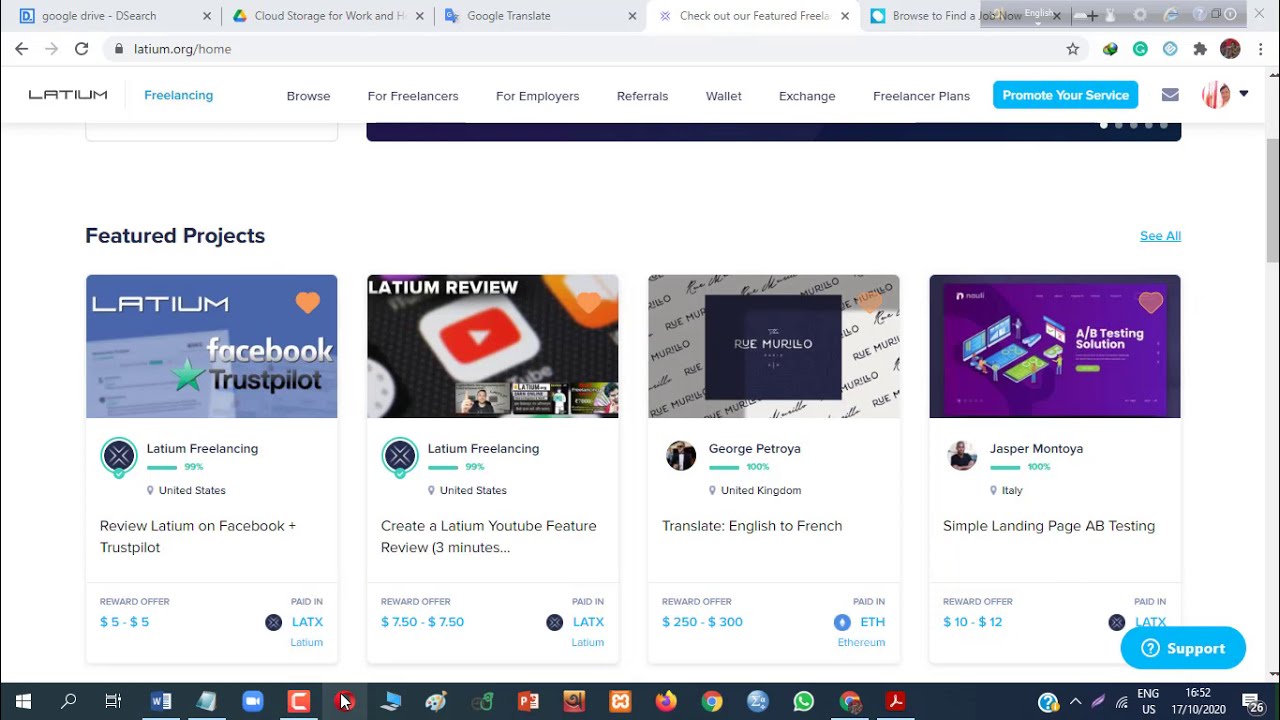
Task: Open XAMPP from the taskbar
Action: click(620, 702)
